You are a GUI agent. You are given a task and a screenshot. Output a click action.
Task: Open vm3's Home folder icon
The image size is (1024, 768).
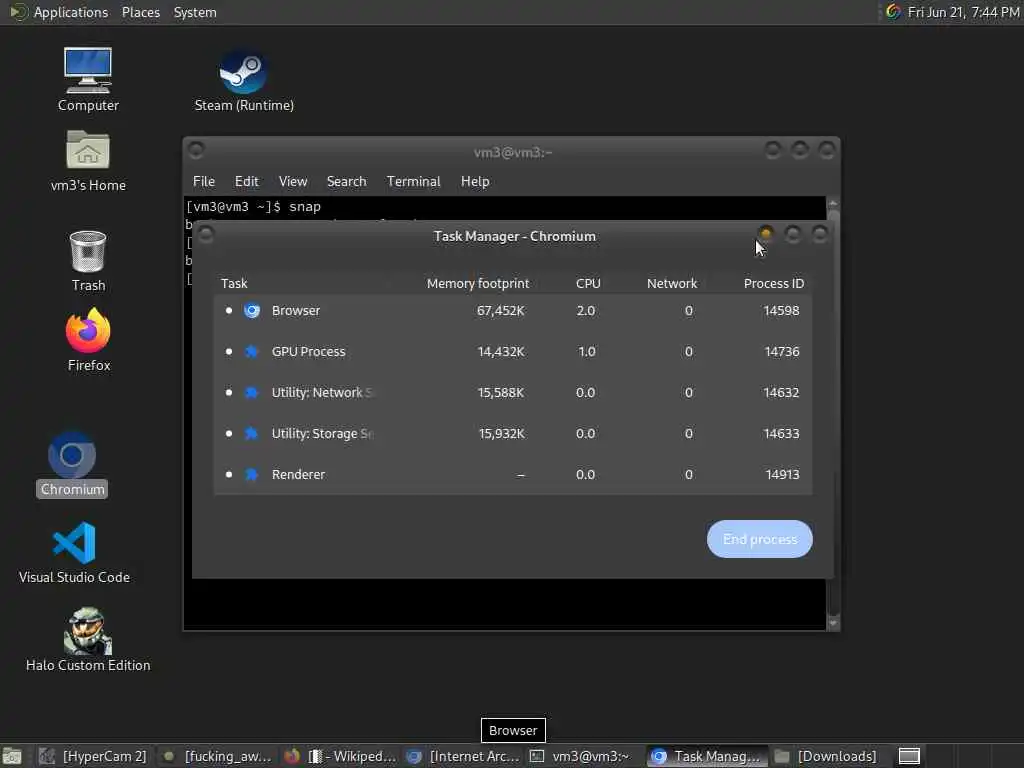click(88, 161)
